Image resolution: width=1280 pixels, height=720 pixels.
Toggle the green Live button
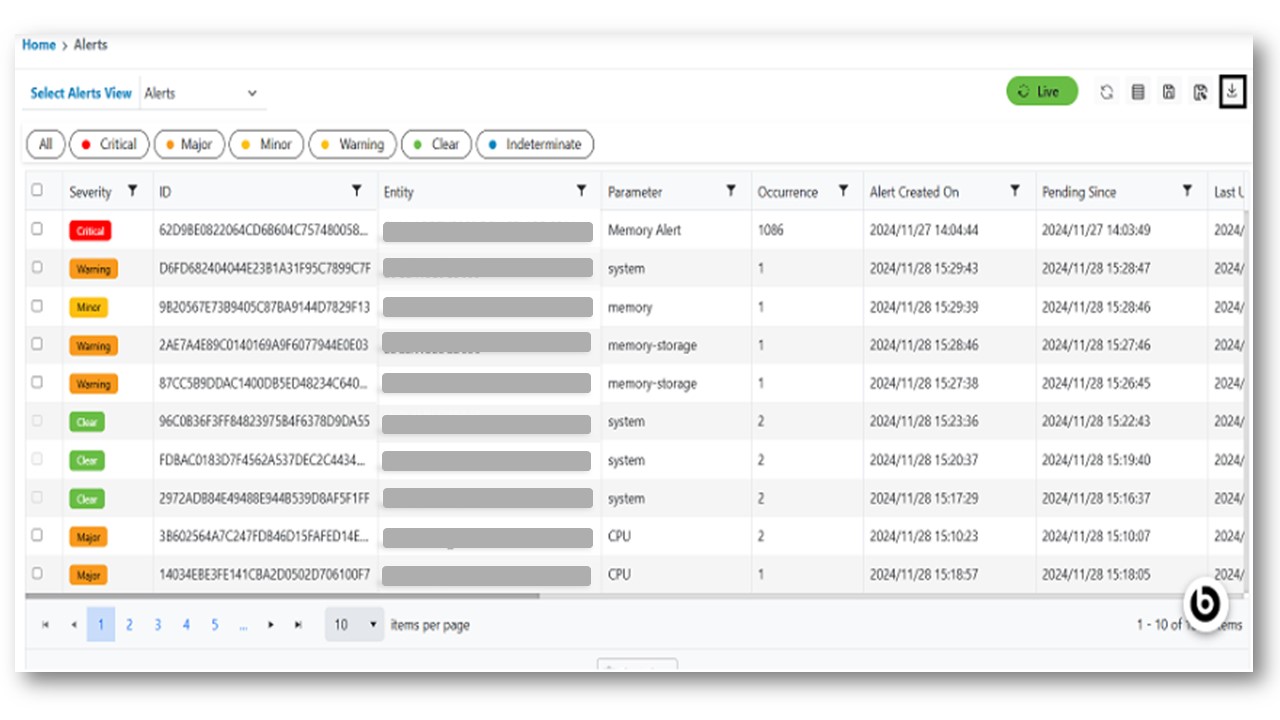pos(1041,92)
